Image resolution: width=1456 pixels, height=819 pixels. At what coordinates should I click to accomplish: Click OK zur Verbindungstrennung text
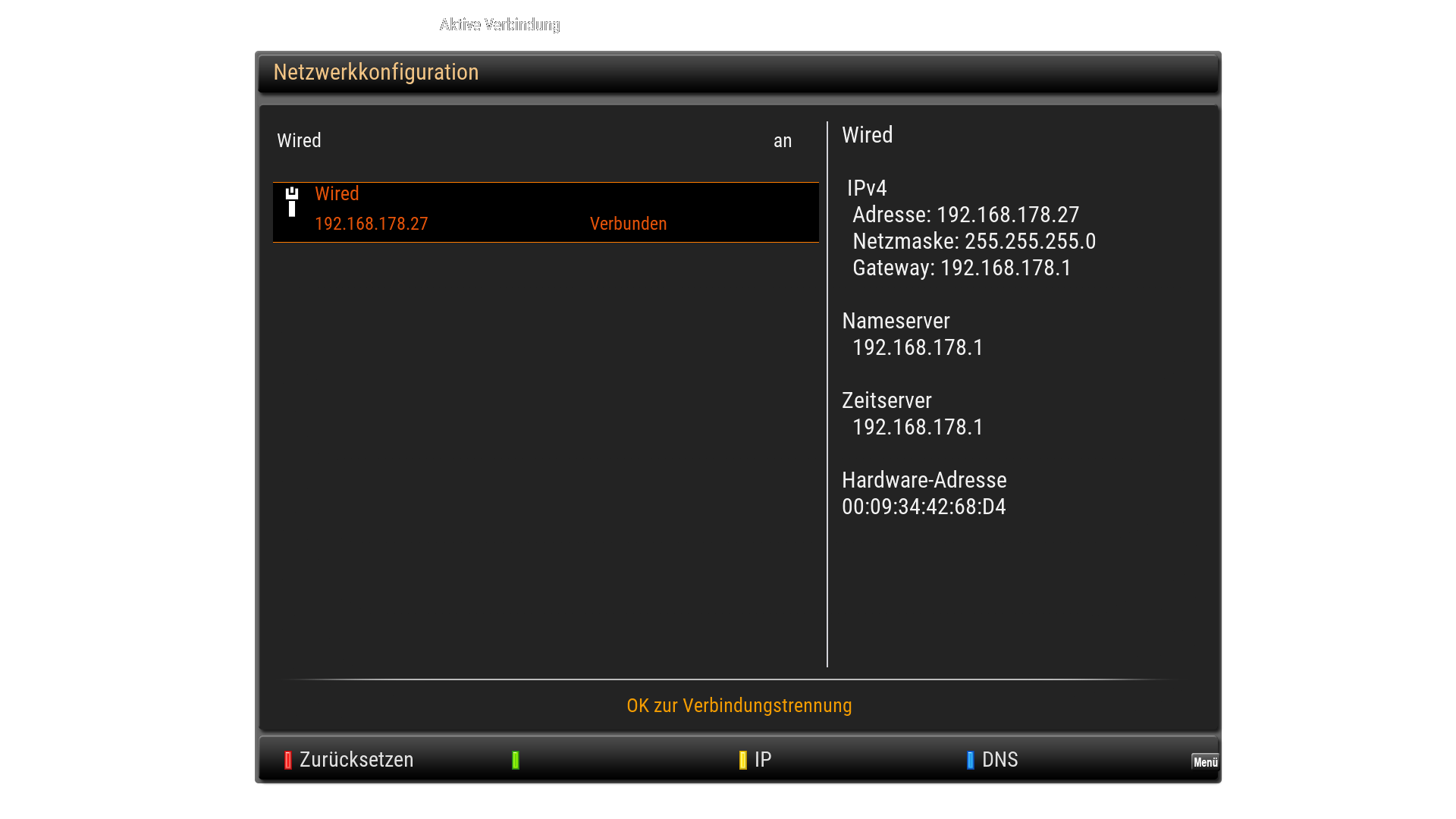[739, 706]
